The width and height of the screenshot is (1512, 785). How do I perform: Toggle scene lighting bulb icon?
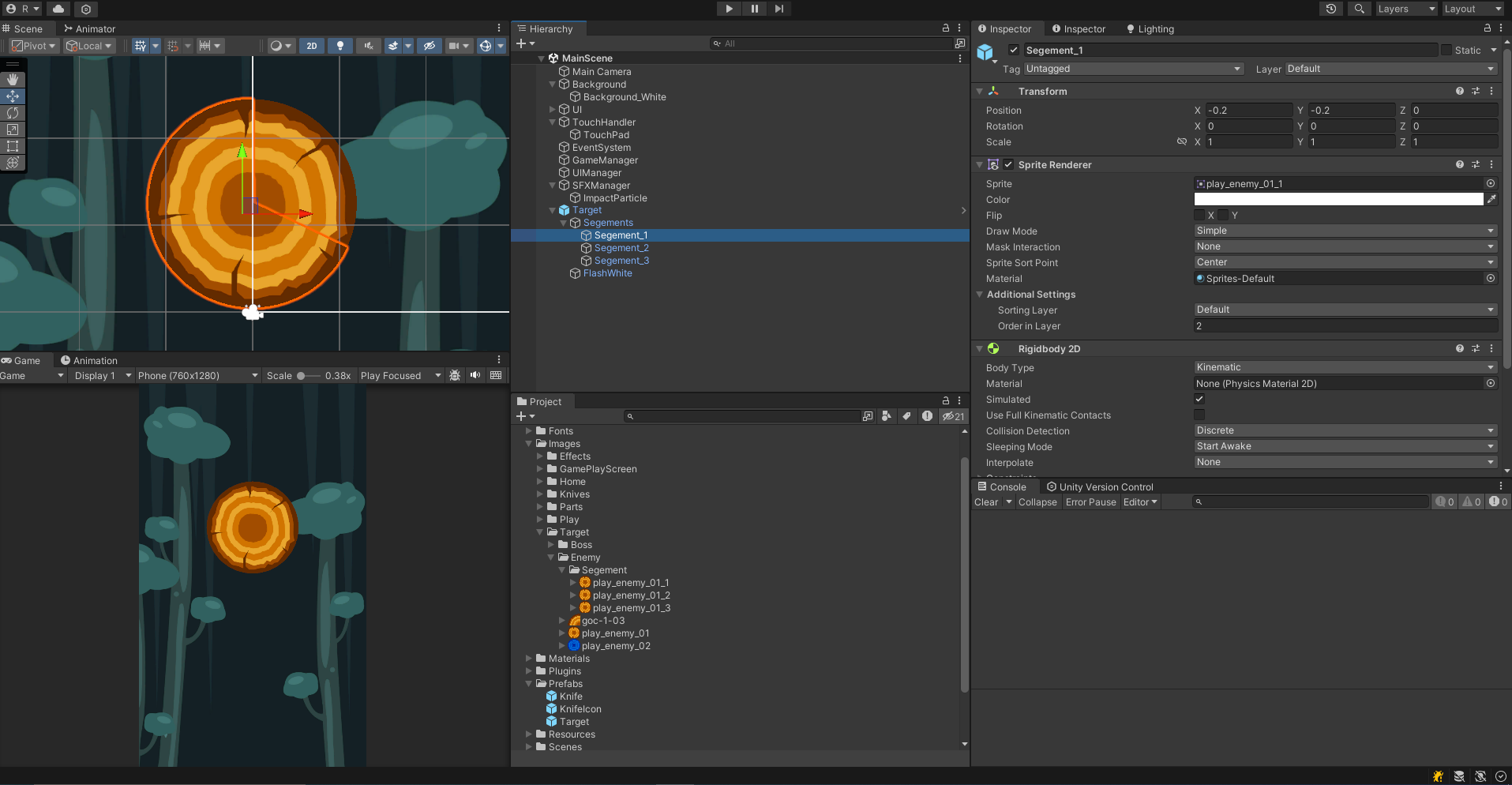(340, 46)
